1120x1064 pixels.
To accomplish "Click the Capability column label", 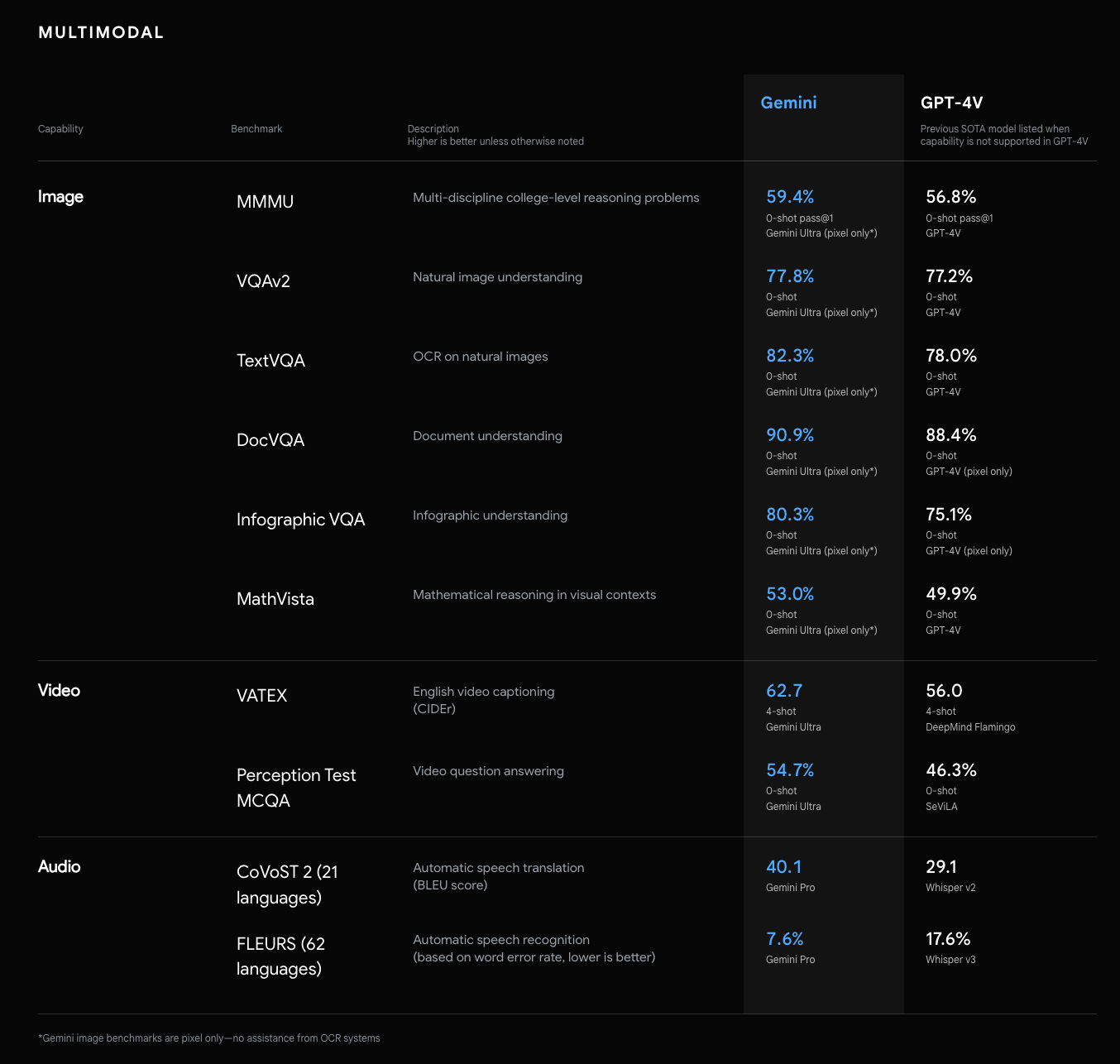I will [x=60, y=129].
